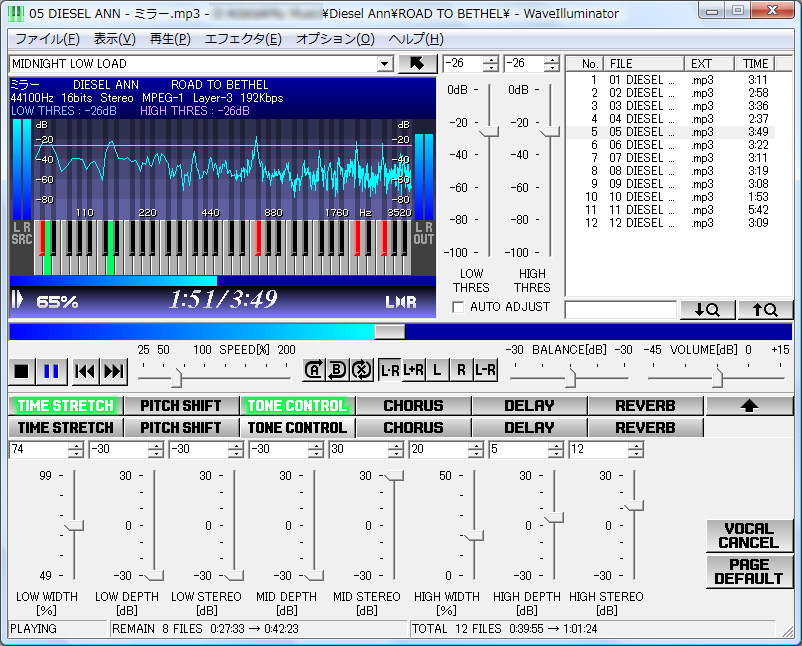Switch to the CHORUS effect tab
The width and height of the screenshot is (802, 646).
[412, 427]
